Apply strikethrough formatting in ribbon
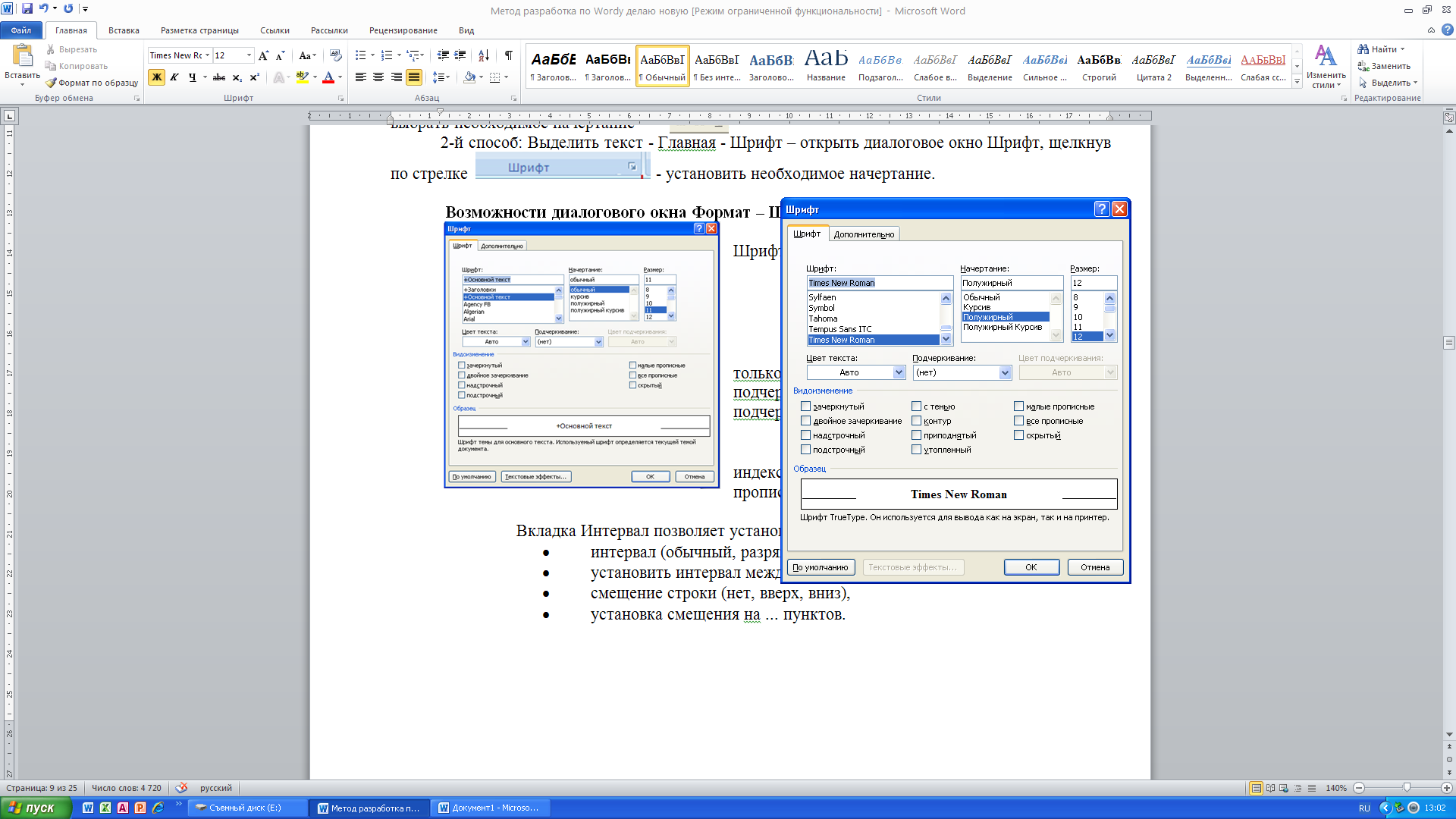The height and width of the screenshot is (819, 1456). 219,77
